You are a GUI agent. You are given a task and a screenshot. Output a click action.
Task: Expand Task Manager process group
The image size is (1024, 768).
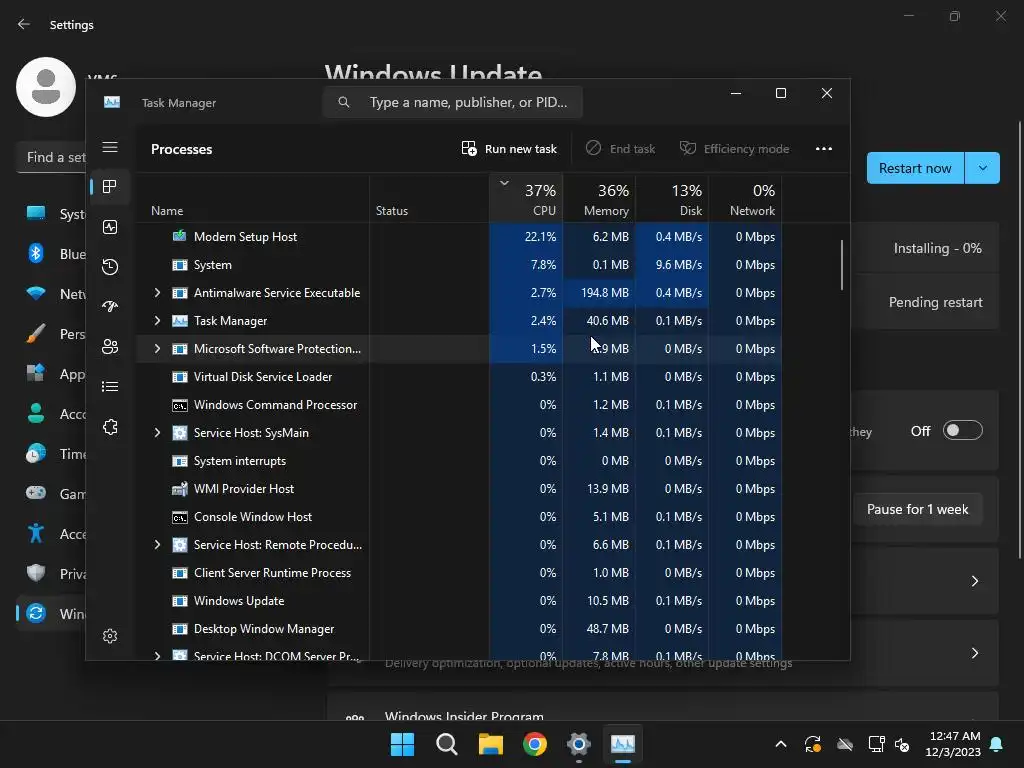coord(157,321)
